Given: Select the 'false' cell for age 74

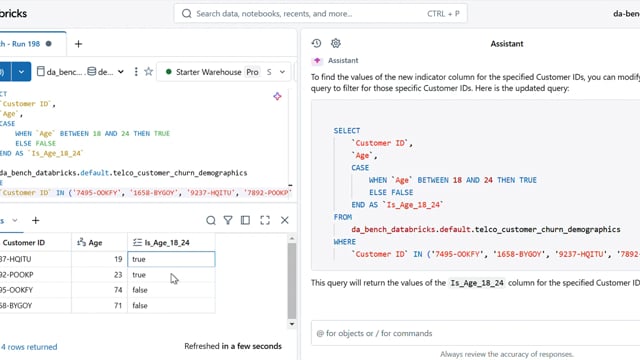Looking at the screenshot, I should [171, 290].
